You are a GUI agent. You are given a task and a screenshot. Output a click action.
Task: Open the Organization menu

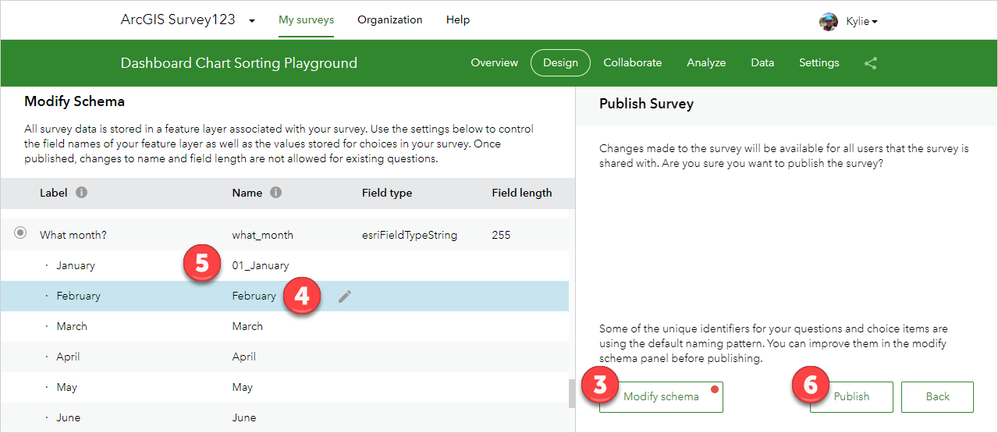click(390, 20)
